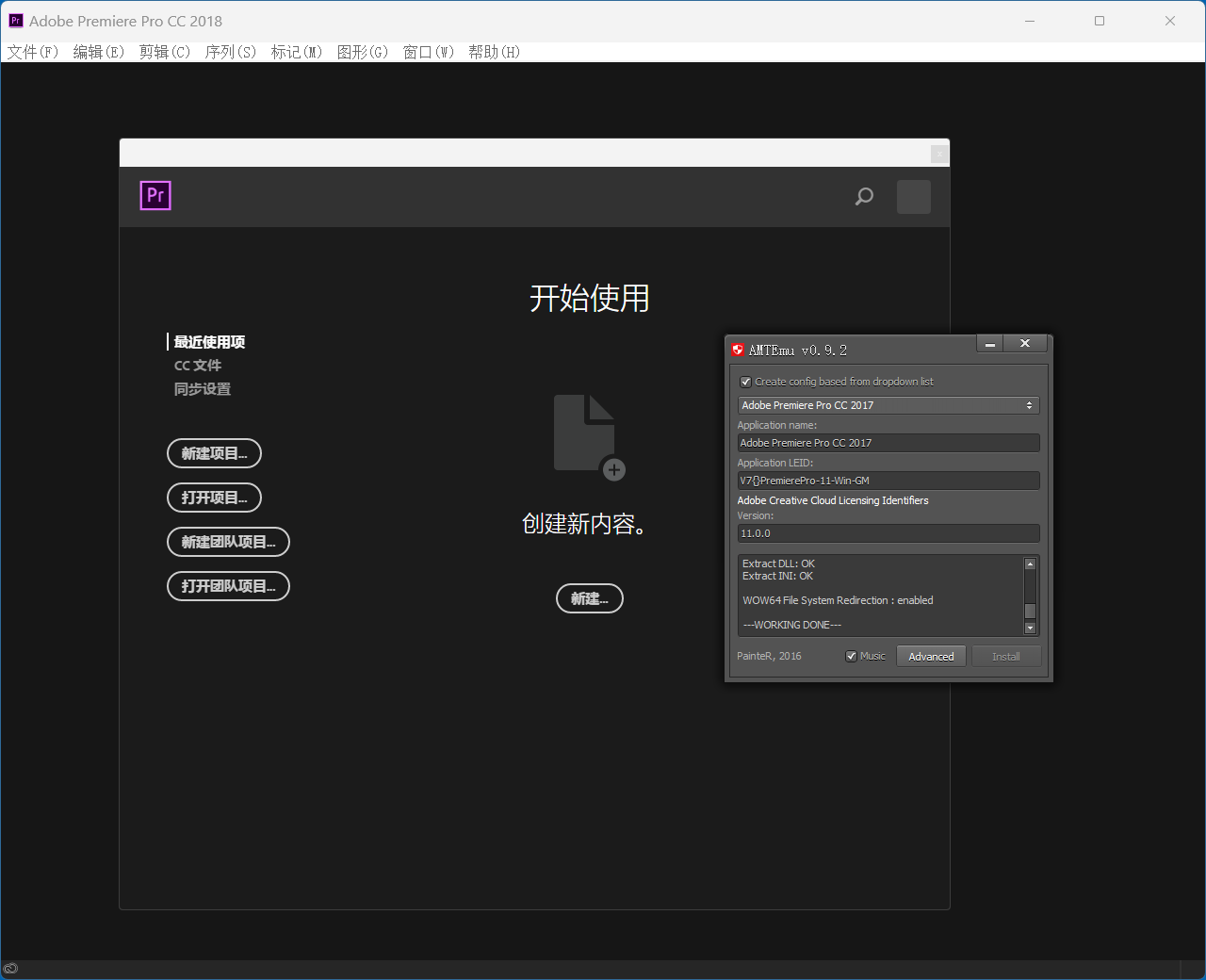This screenshot has width=1206, height=980.
Task: Click the 开始使用 heading
Action: 590,298
